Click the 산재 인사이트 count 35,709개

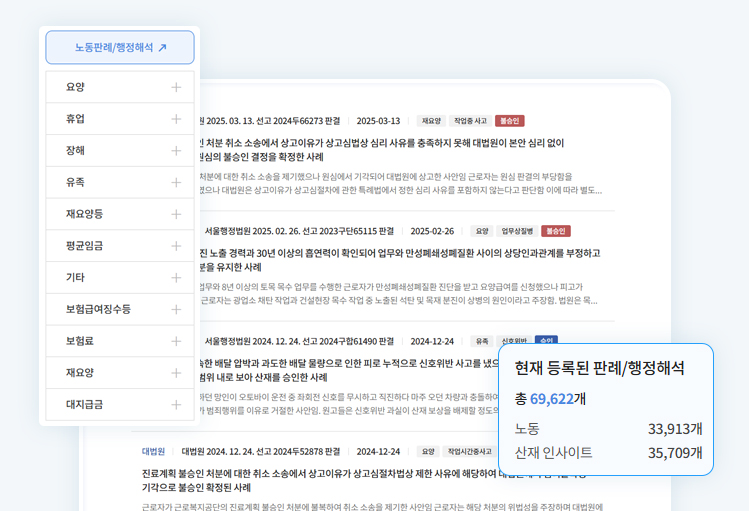pos(675,452)
